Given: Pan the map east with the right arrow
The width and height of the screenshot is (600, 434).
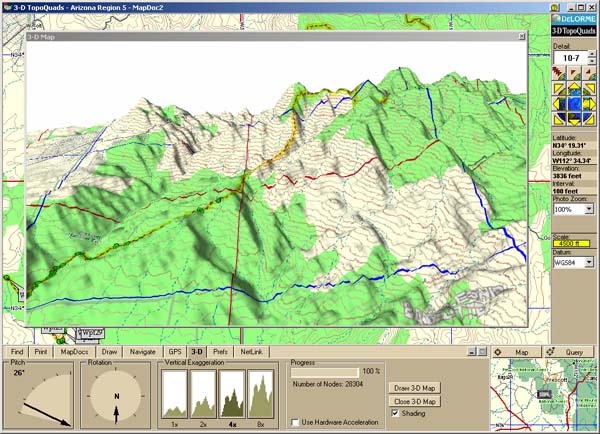Looking at the screenshot, I should (589, 104).
